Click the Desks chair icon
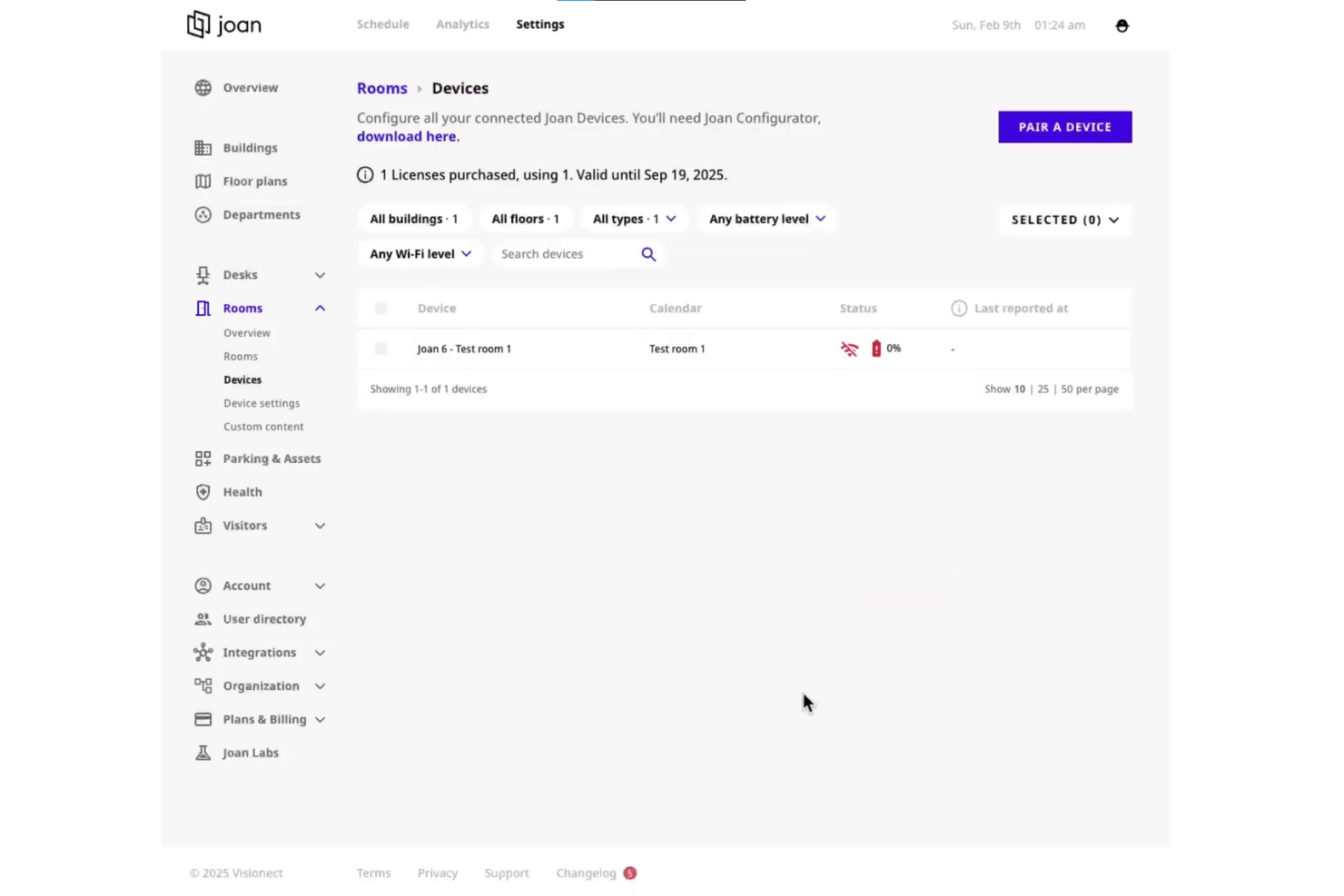 [203, 275]
